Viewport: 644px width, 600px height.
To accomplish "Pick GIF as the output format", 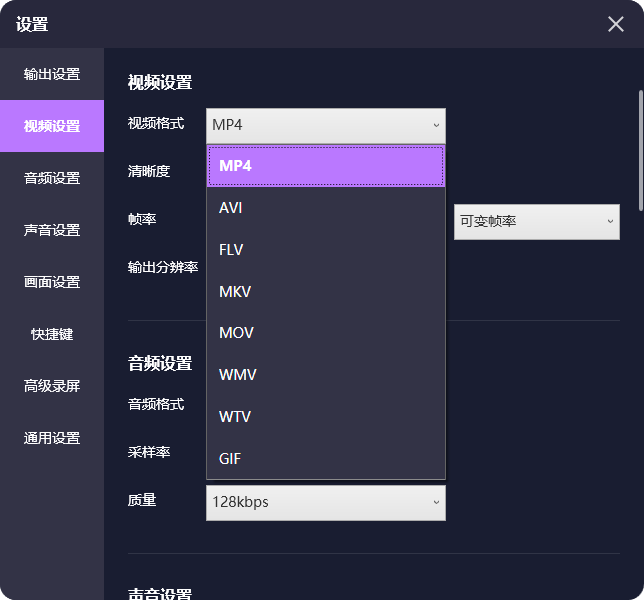I will coord(326,459).
